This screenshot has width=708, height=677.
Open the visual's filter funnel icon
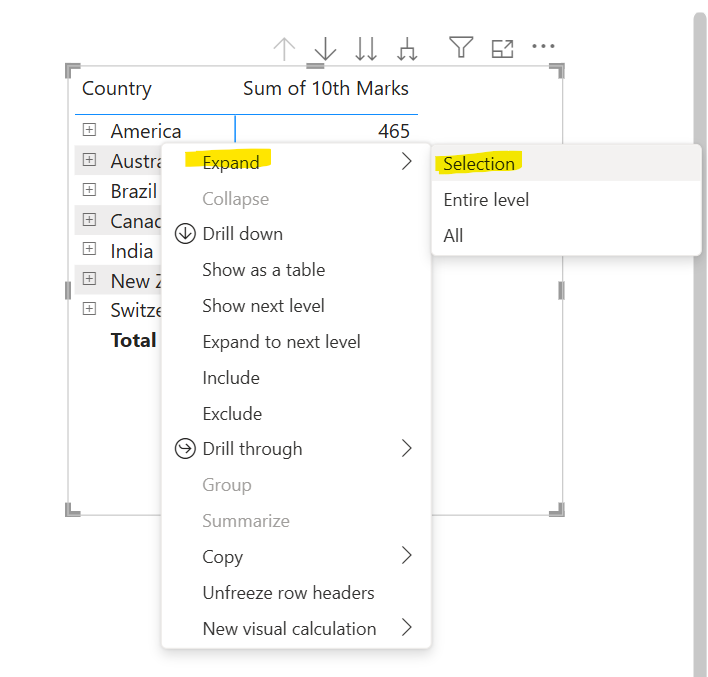coord(460,47)
